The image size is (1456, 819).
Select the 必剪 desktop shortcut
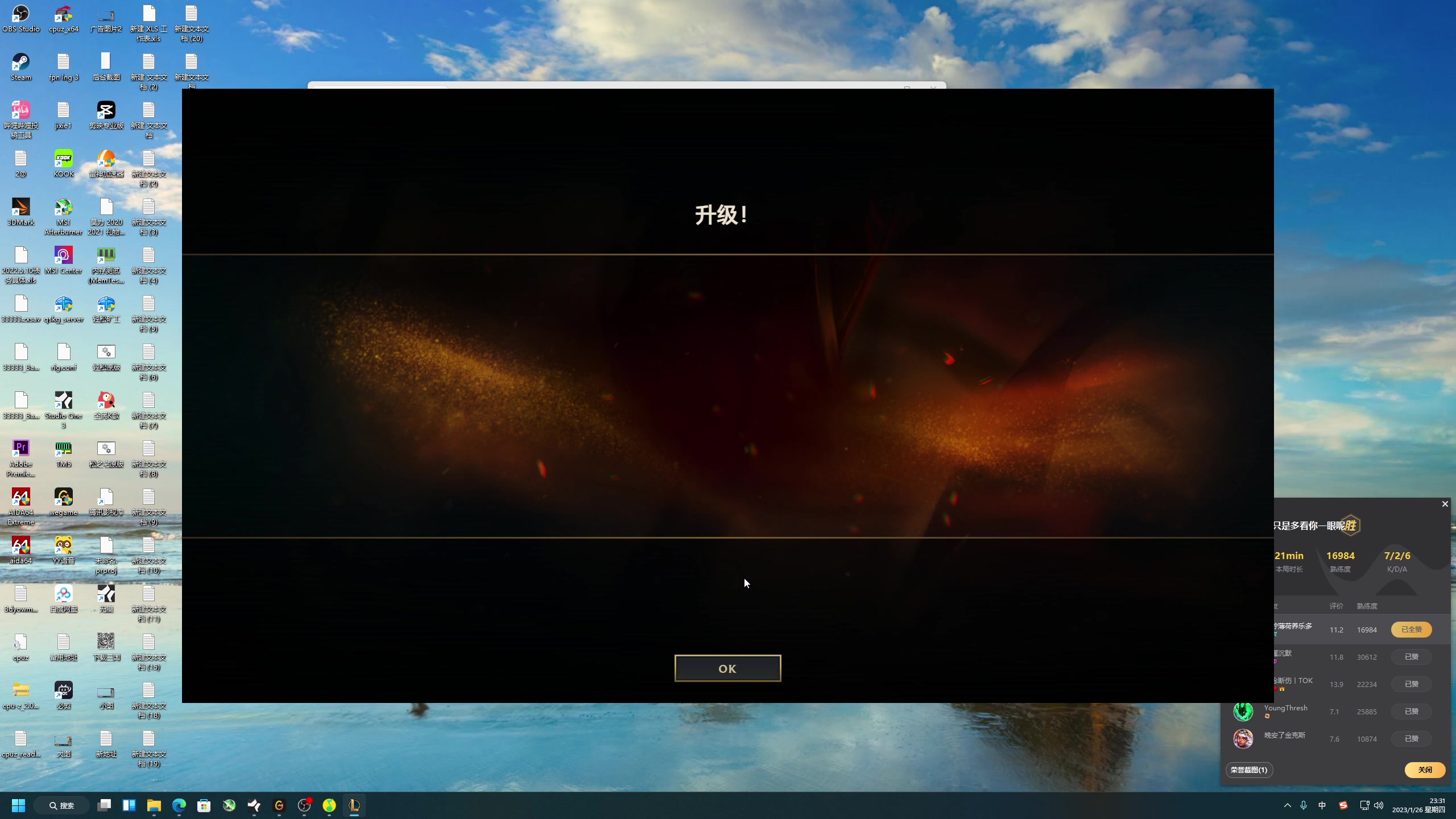[x=64, y=696]
